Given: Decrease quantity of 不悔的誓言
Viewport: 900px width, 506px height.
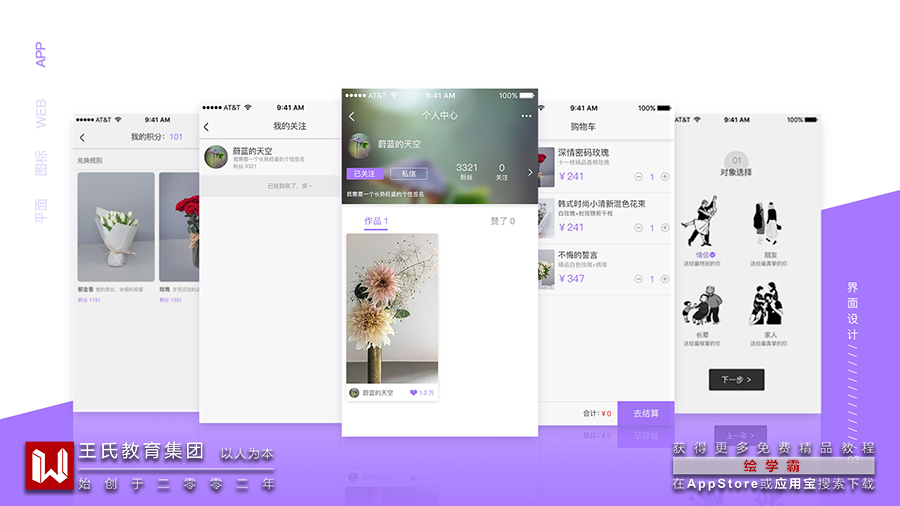Looking at the screenshot, I should pyautogui.click(x=638, y=279).
